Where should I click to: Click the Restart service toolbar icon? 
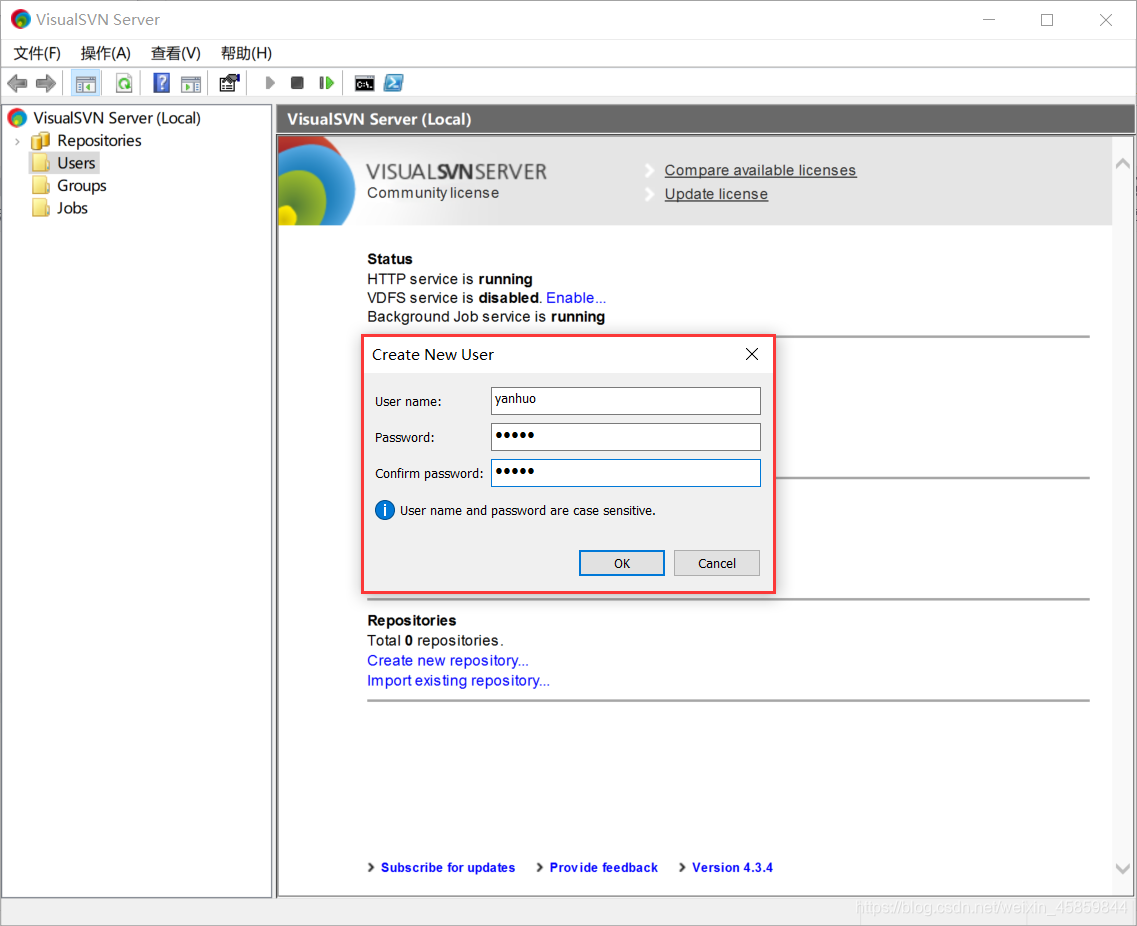click(326, 83)
